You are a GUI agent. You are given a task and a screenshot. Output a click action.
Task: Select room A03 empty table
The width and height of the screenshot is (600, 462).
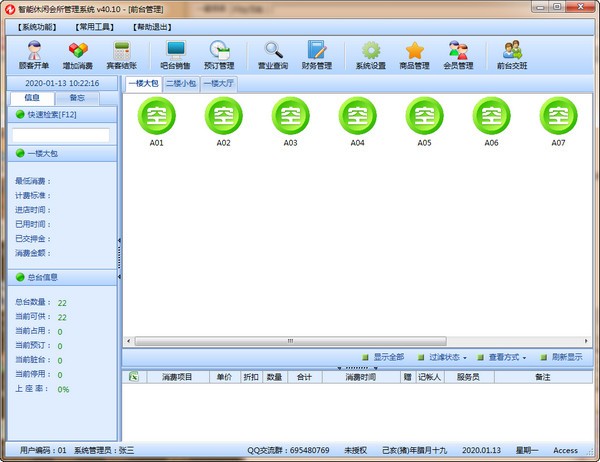click(290, 118)
